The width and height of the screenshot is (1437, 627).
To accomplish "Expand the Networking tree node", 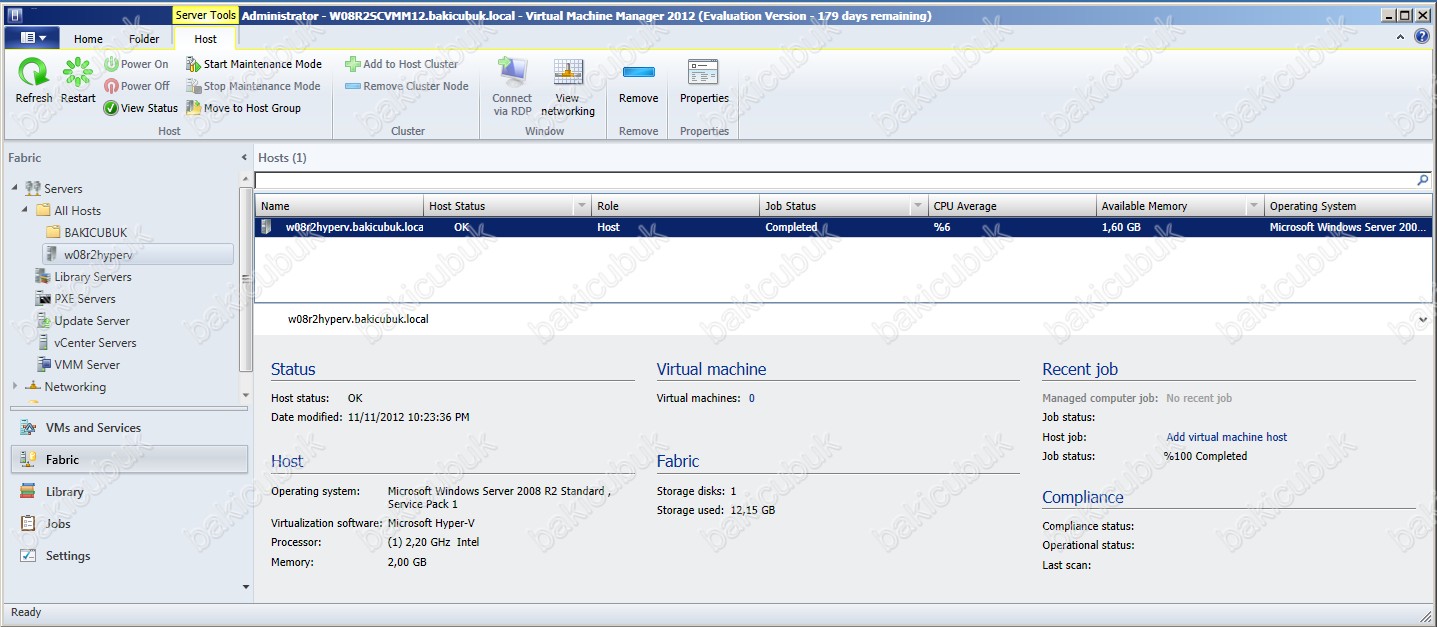I will pos(15,387).
